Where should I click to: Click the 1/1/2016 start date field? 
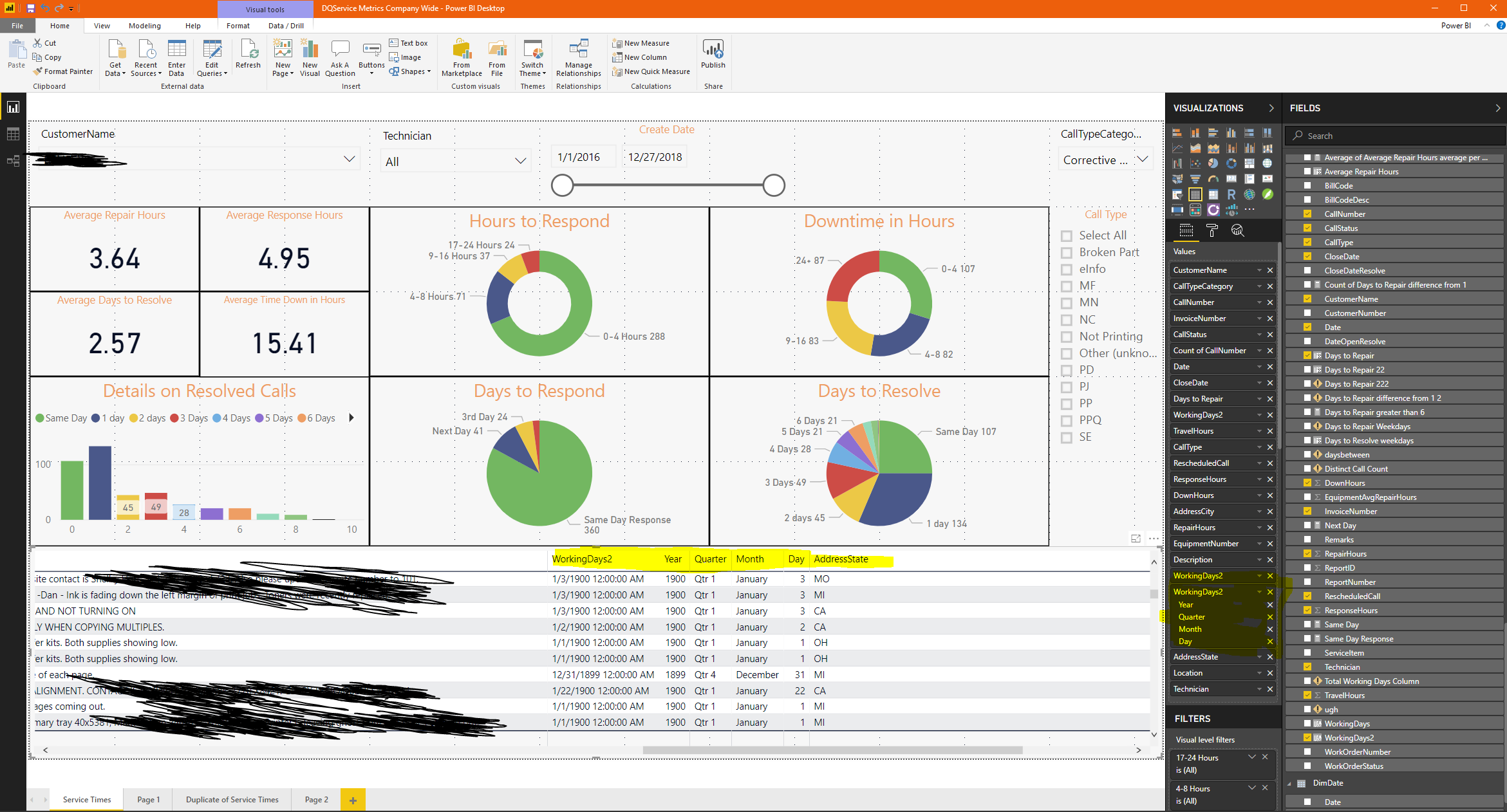pos(583,157)
